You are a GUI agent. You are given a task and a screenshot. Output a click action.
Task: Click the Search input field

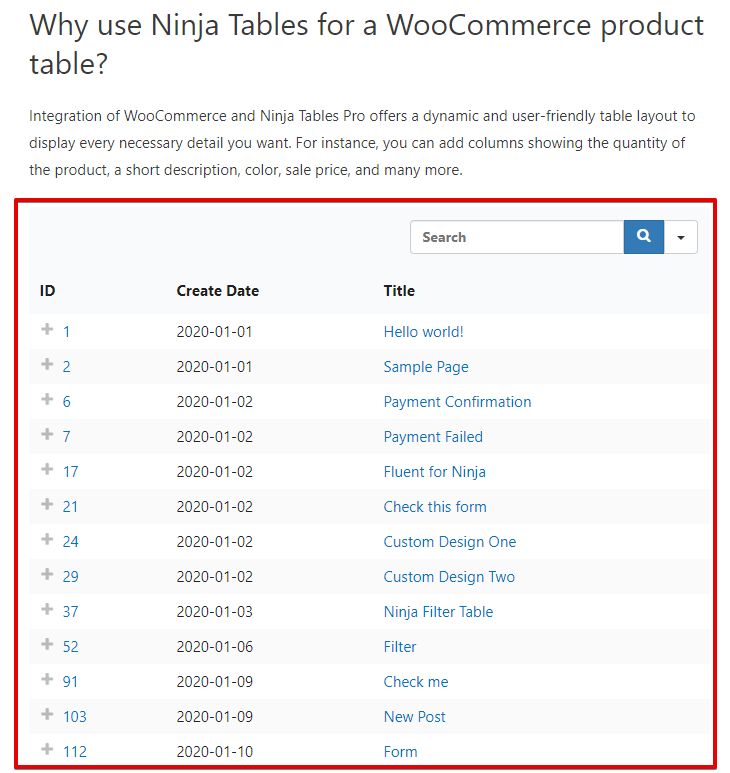(517, 237)
